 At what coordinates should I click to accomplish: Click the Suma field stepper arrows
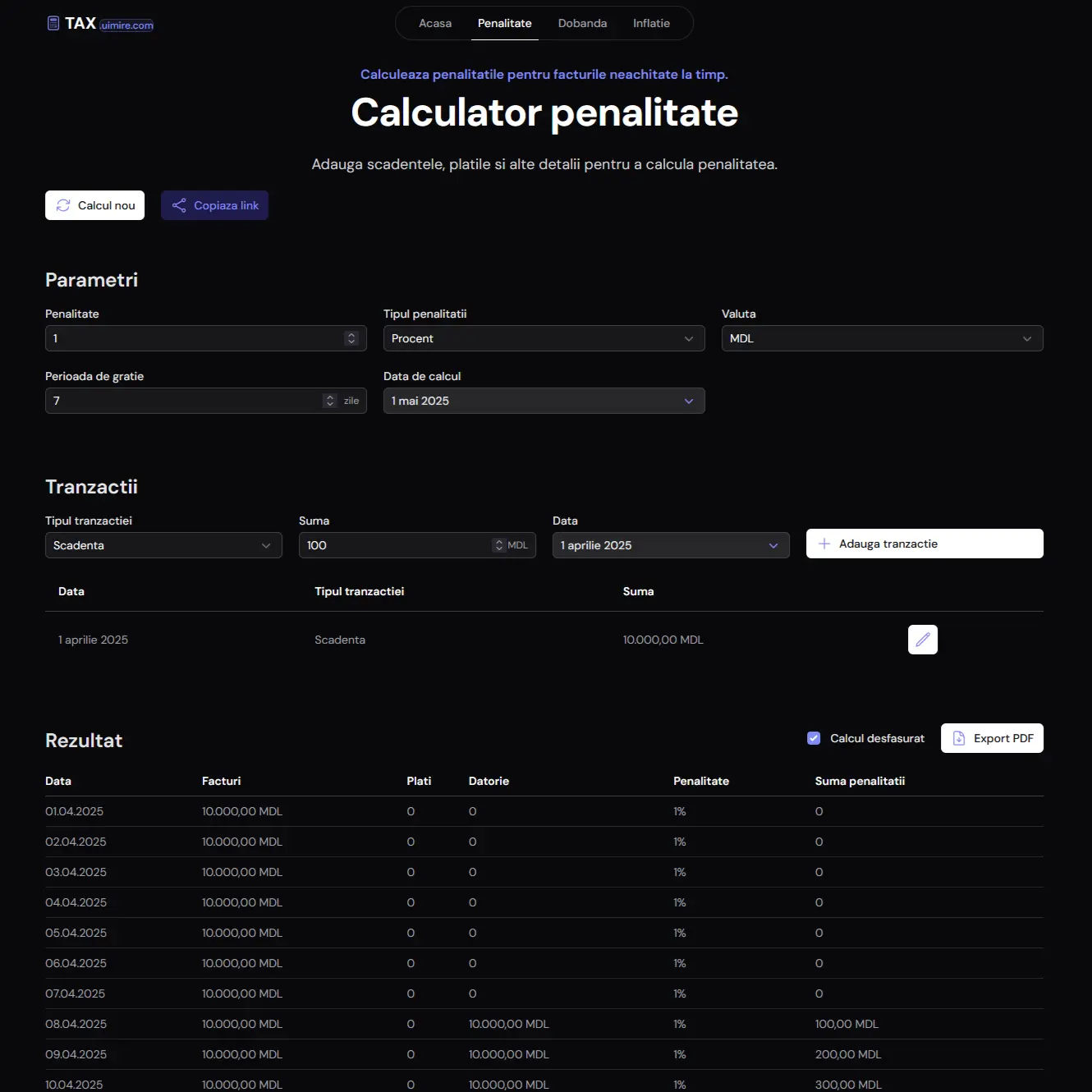(498, 545)
